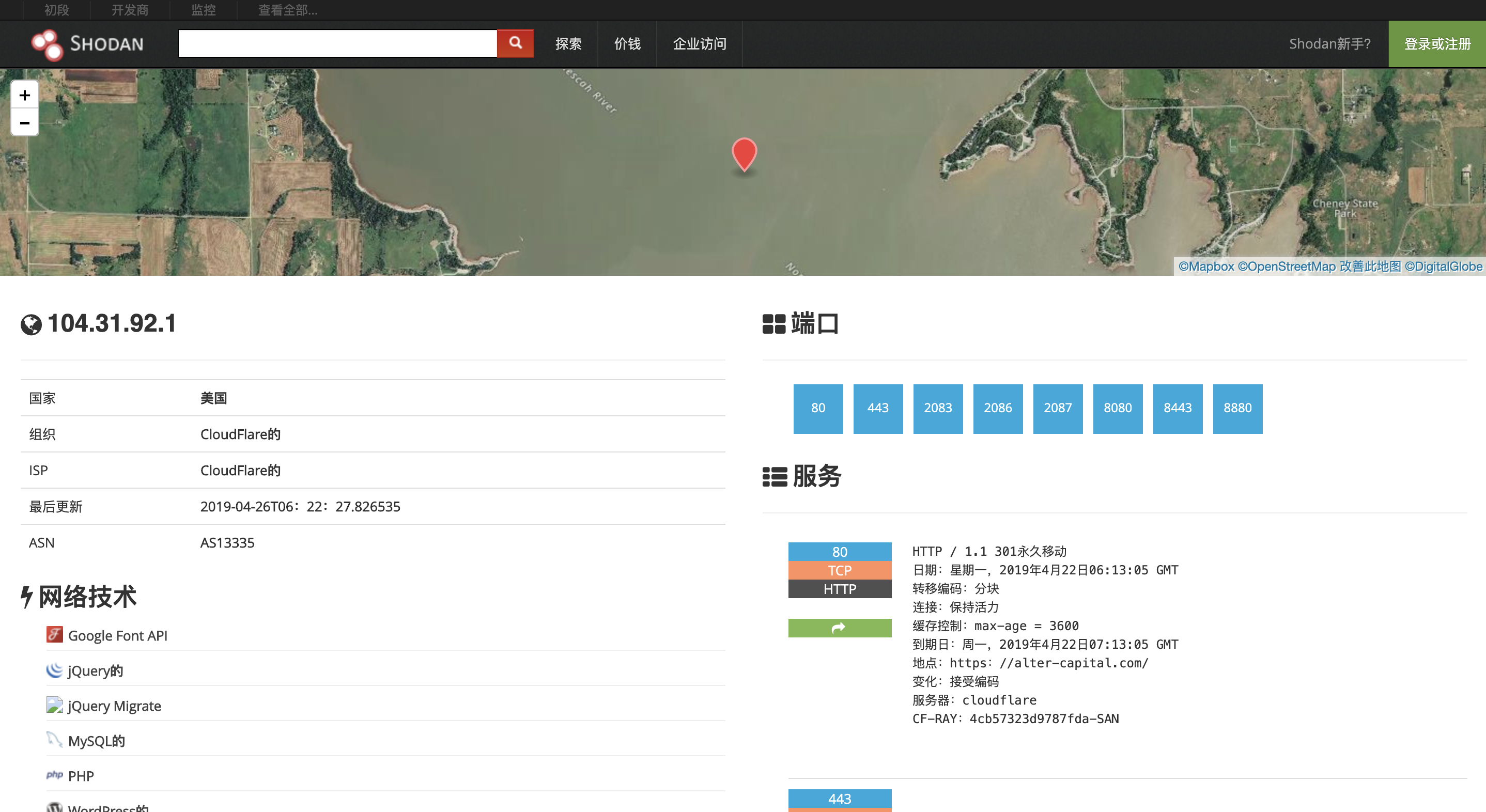
Task: Click the ©OpenStreetMap attribution link
Action: [x=1287, y=266]
